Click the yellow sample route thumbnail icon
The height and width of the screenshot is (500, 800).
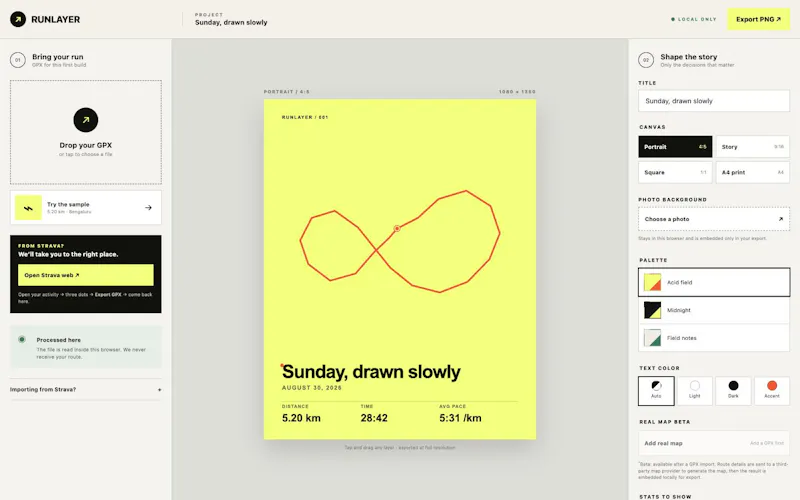28,208
